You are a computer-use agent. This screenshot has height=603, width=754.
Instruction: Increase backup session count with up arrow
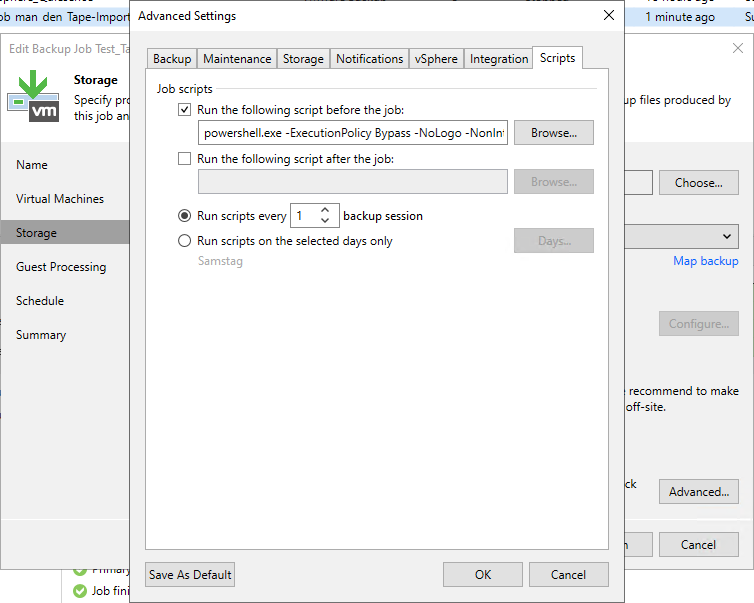click(x=325, y=210)
